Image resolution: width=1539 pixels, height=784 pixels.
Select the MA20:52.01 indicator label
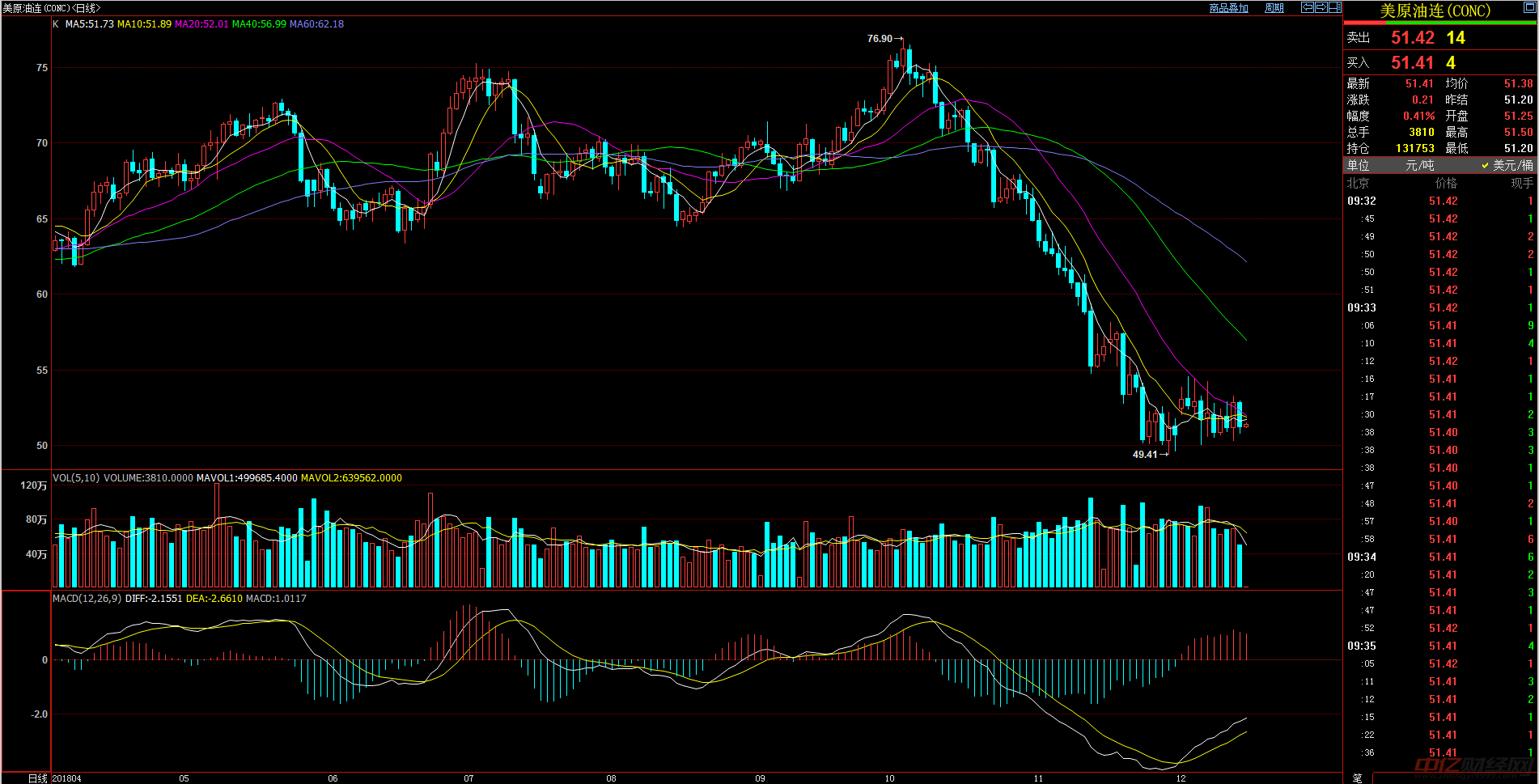click(x=201, y=24)
